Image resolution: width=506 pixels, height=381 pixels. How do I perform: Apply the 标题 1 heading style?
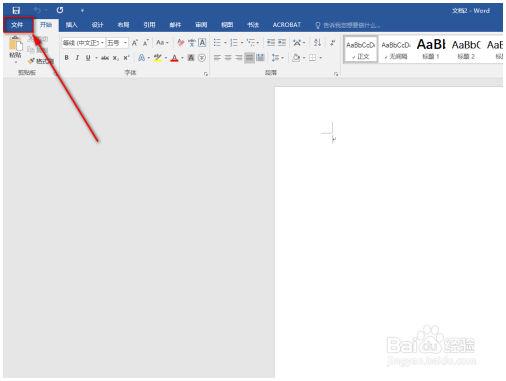(x=431, y=49)
